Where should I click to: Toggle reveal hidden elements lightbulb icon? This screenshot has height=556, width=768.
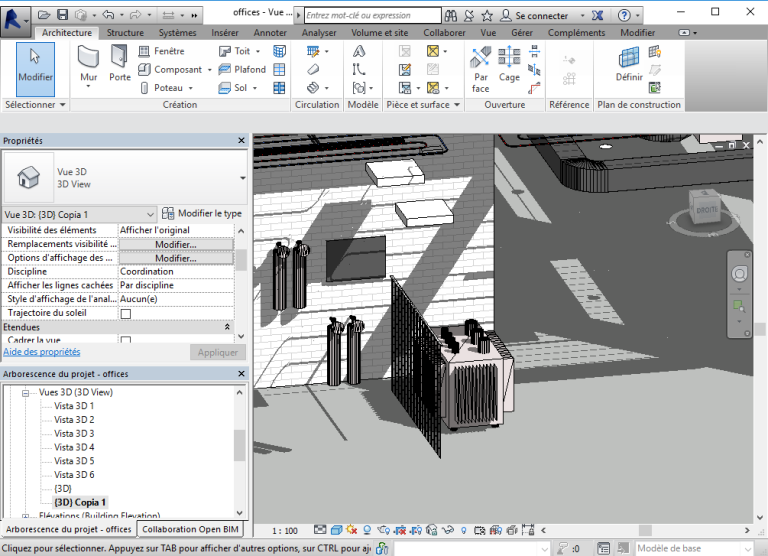point(463,530)
